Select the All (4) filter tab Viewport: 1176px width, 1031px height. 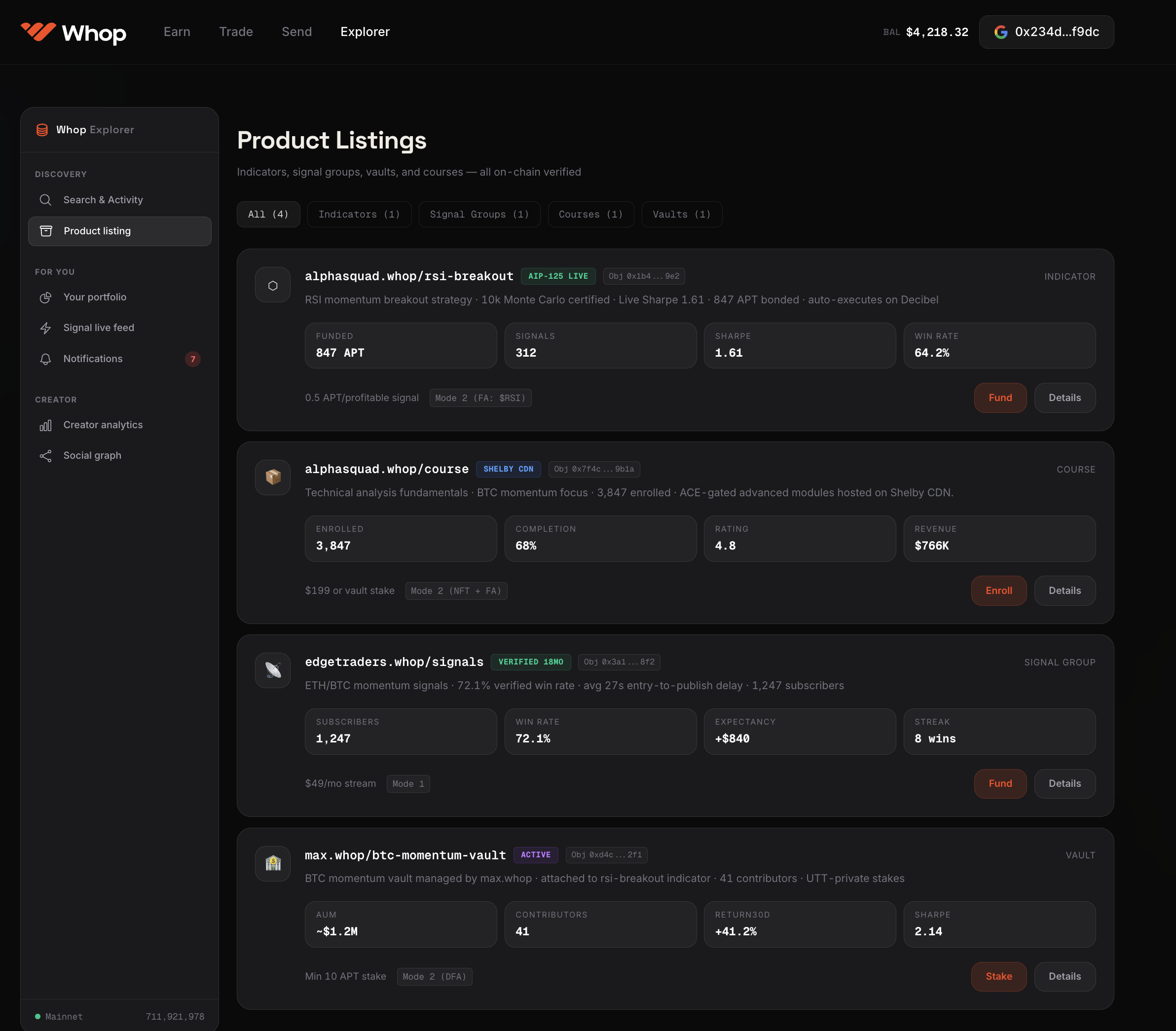pos(269,214)
